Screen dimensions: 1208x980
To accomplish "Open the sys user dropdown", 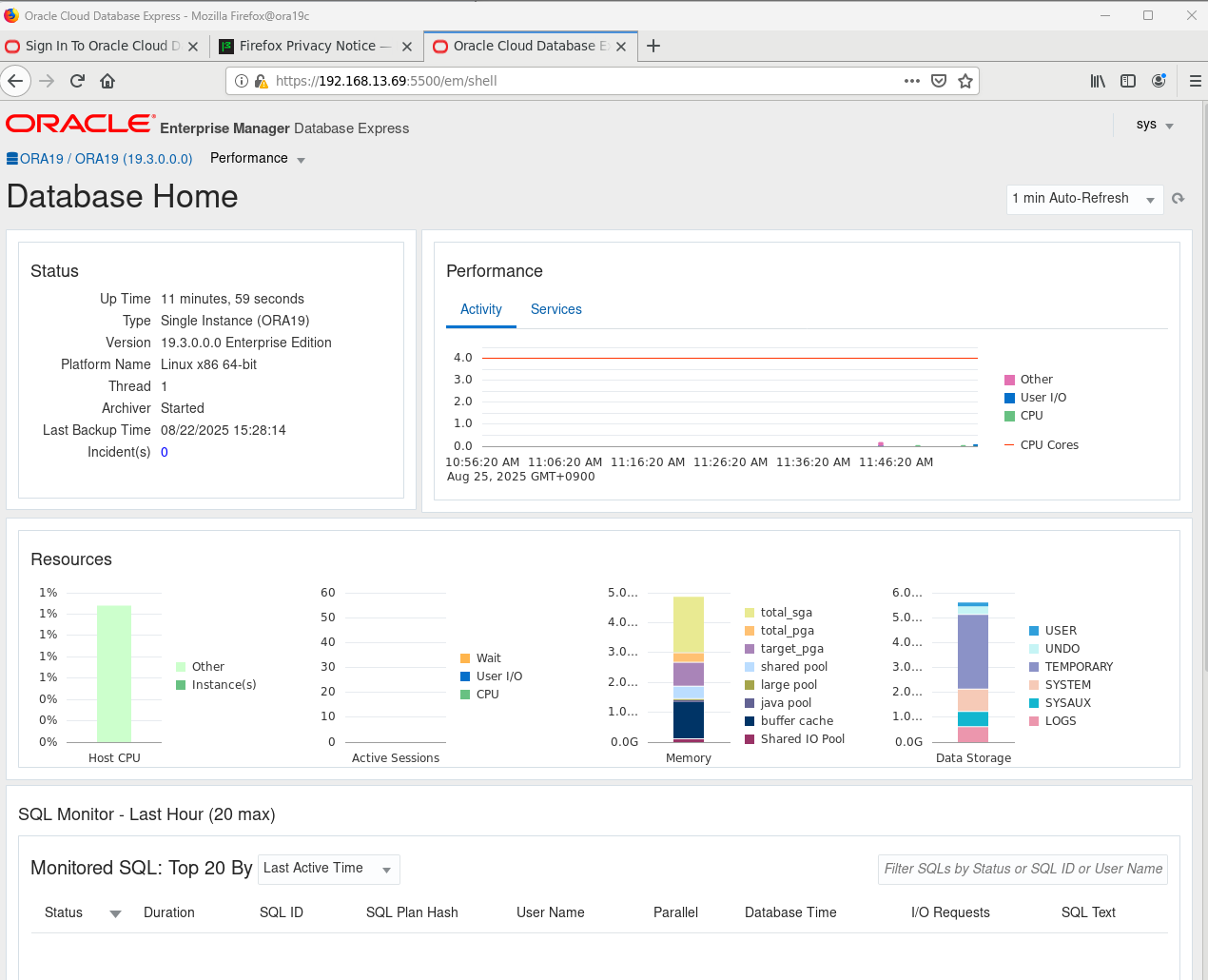I will (1155, 125).
